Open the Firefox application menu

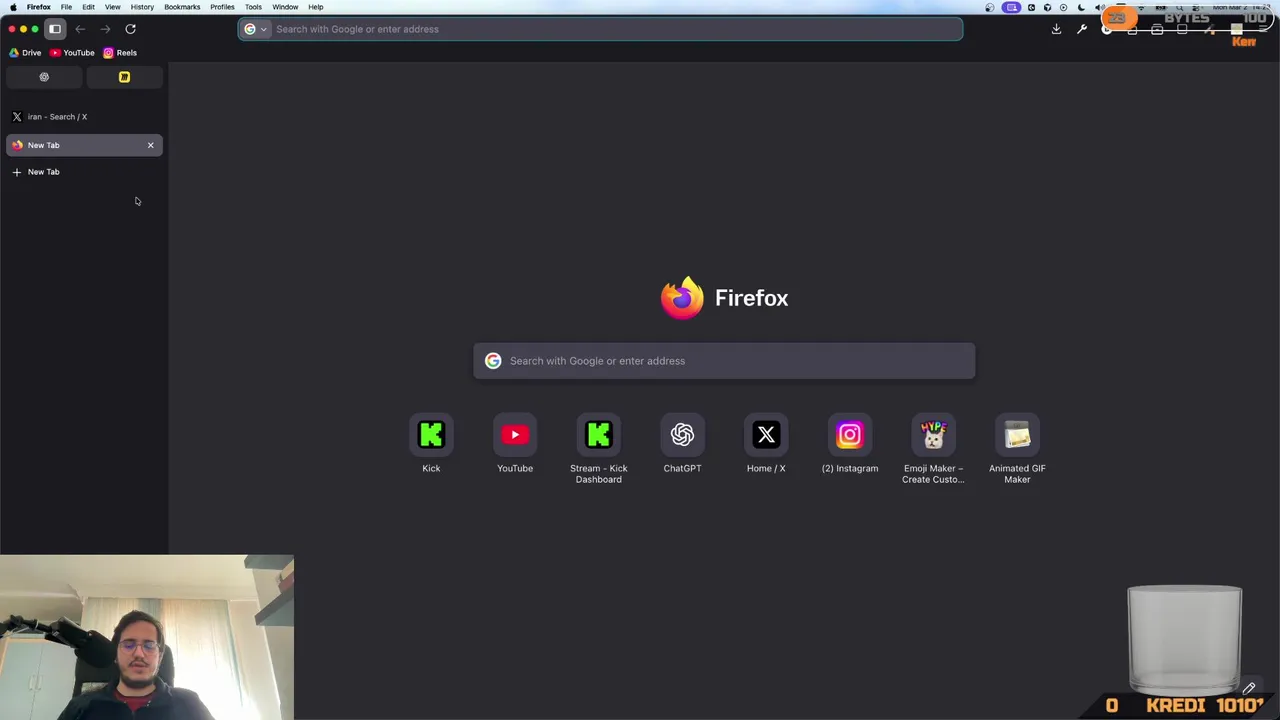coord(39,7)
